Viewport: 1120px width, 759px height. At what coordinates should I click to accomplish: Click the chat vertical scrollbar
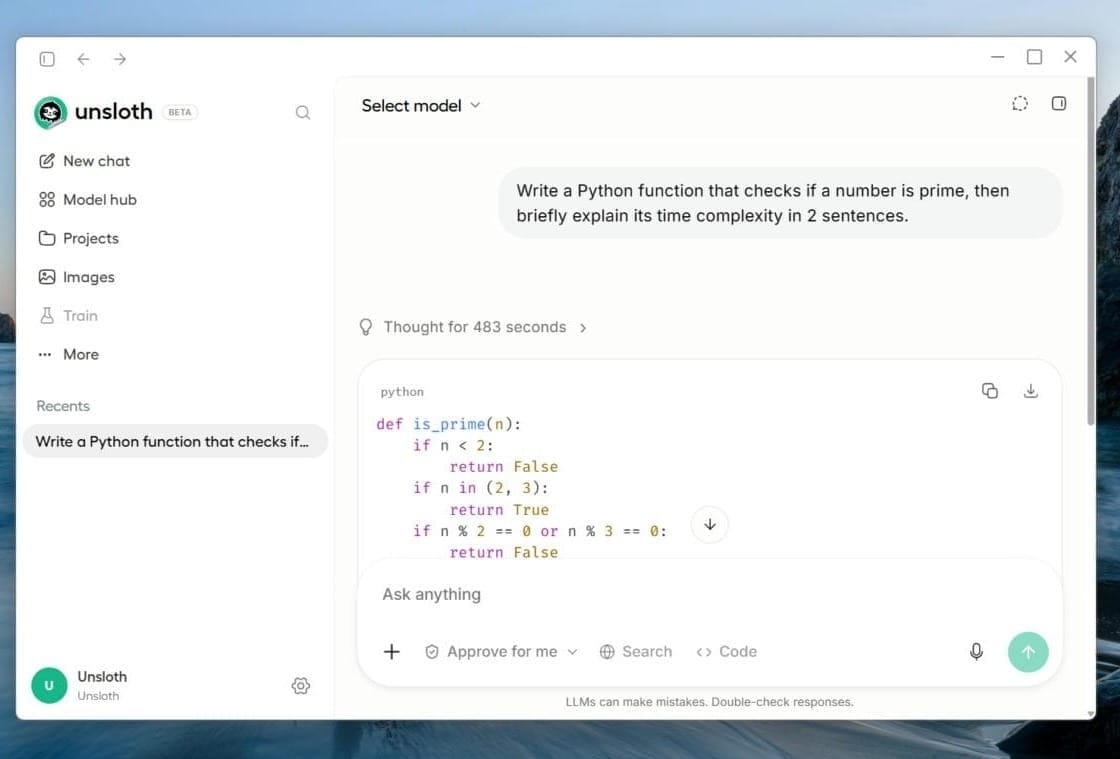pyautogui.click(x=1090, y=250)
